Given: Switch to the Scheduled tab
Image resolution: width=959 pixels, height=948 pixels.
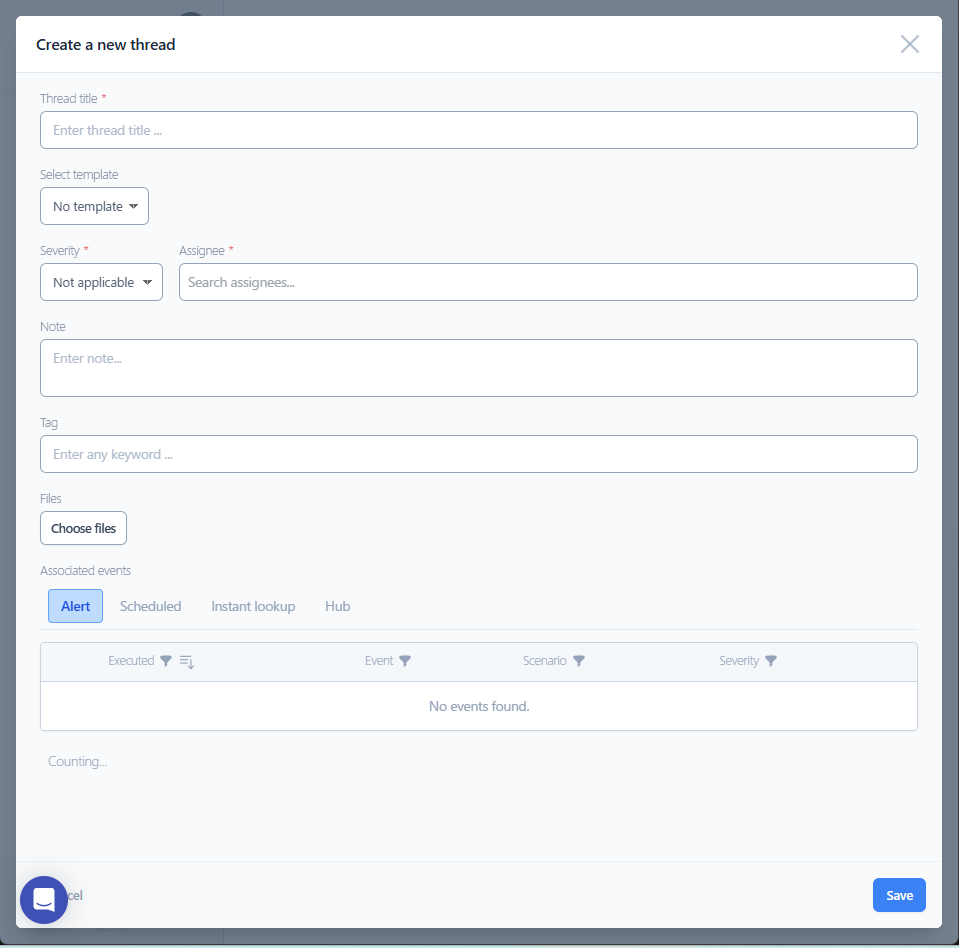Looking at the screenshot, I should pyautogui.click(x=150, y=606).
